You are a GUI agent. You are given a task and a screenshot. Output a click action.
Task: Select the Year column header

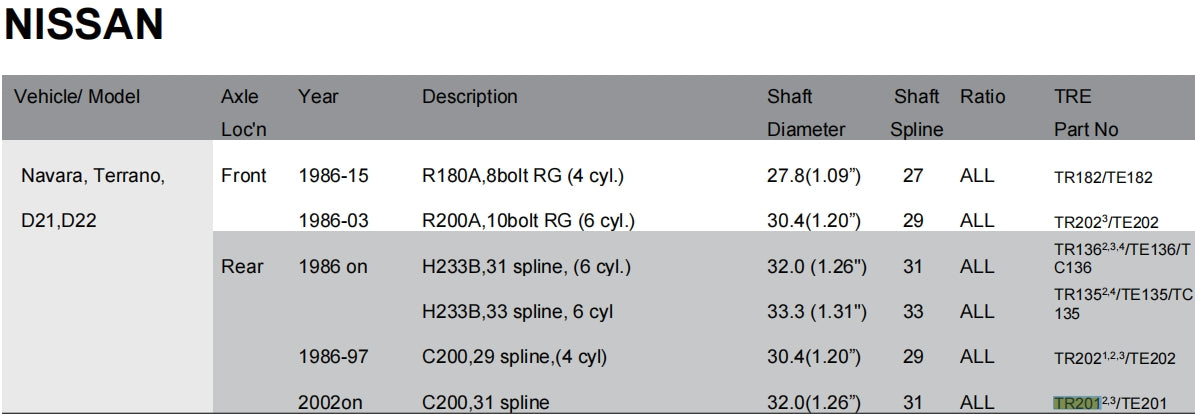click(x=318, y=97)
